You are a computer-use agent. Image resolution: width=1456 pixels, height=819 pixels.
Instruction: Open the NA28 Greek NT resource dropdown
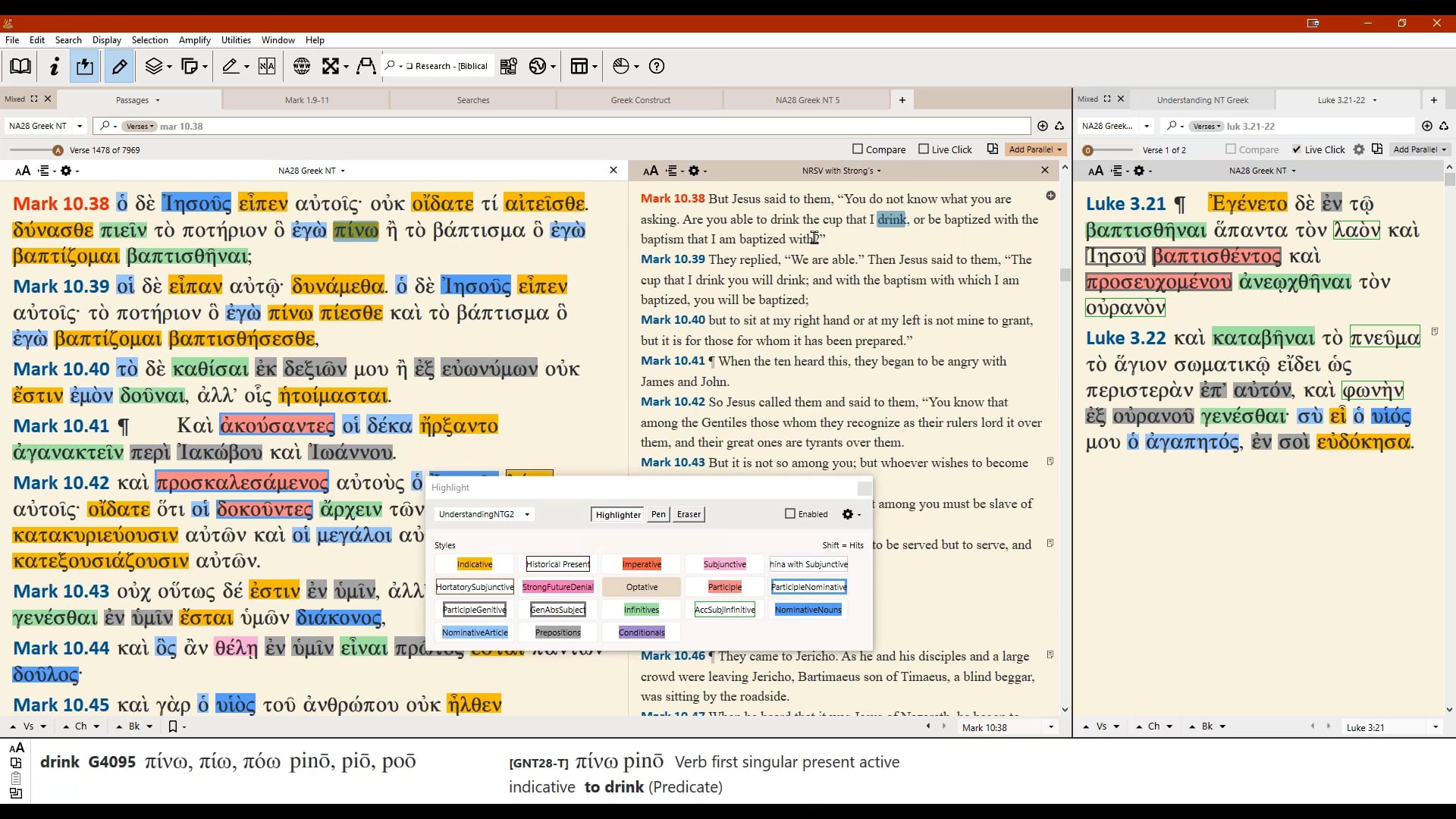(x=311, y=171)
